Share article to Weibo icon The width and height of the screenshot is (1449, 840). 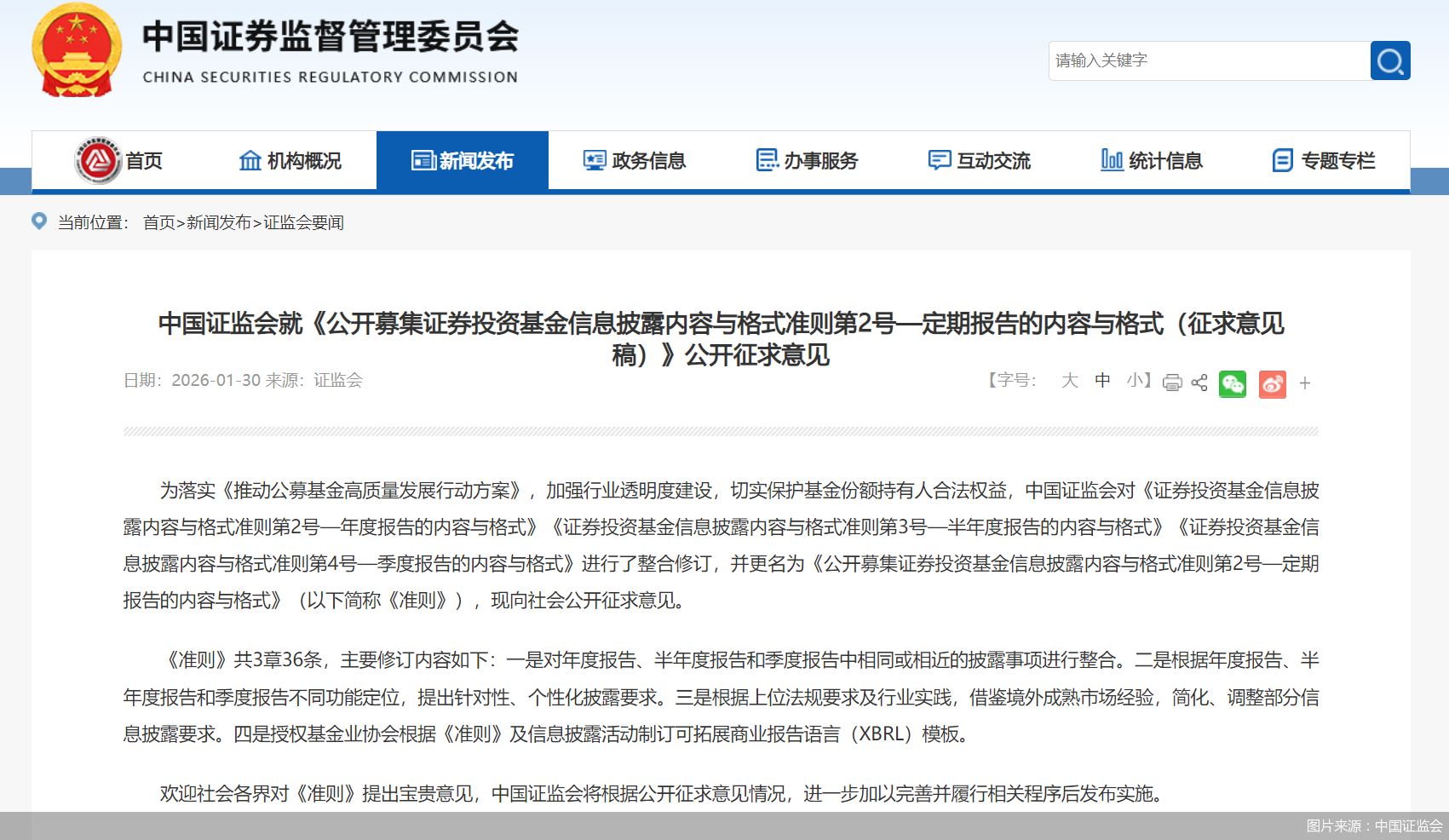(1272, 385)
